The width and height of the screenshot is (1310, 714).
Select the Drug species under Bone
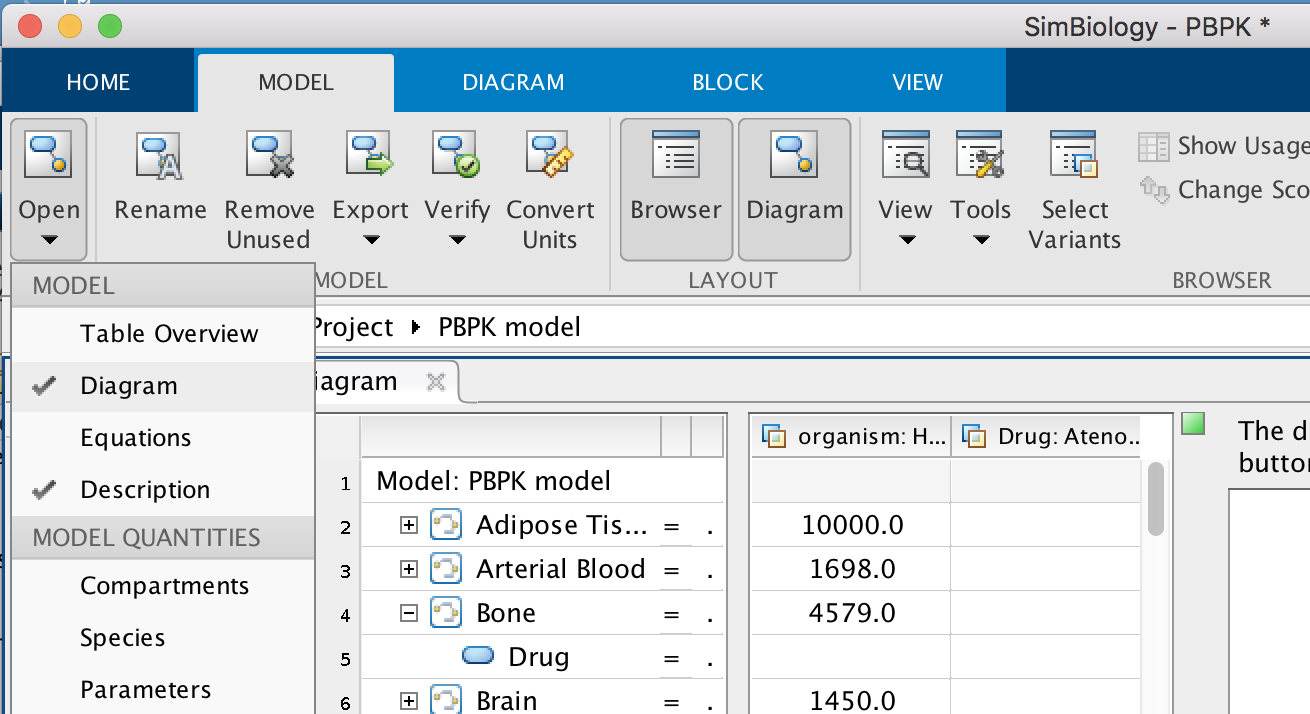click(538, 657)
